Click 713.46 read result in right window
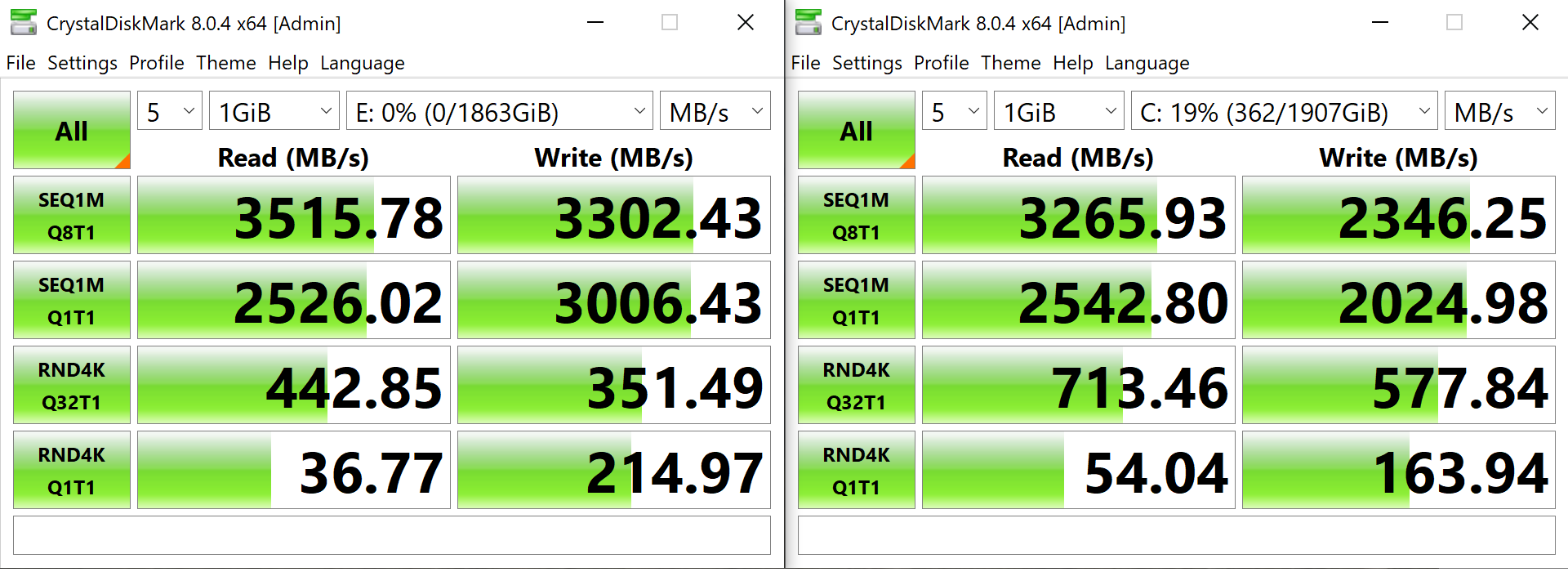Viewport: 1568px width, 572px height. (x=1079, y=385)
